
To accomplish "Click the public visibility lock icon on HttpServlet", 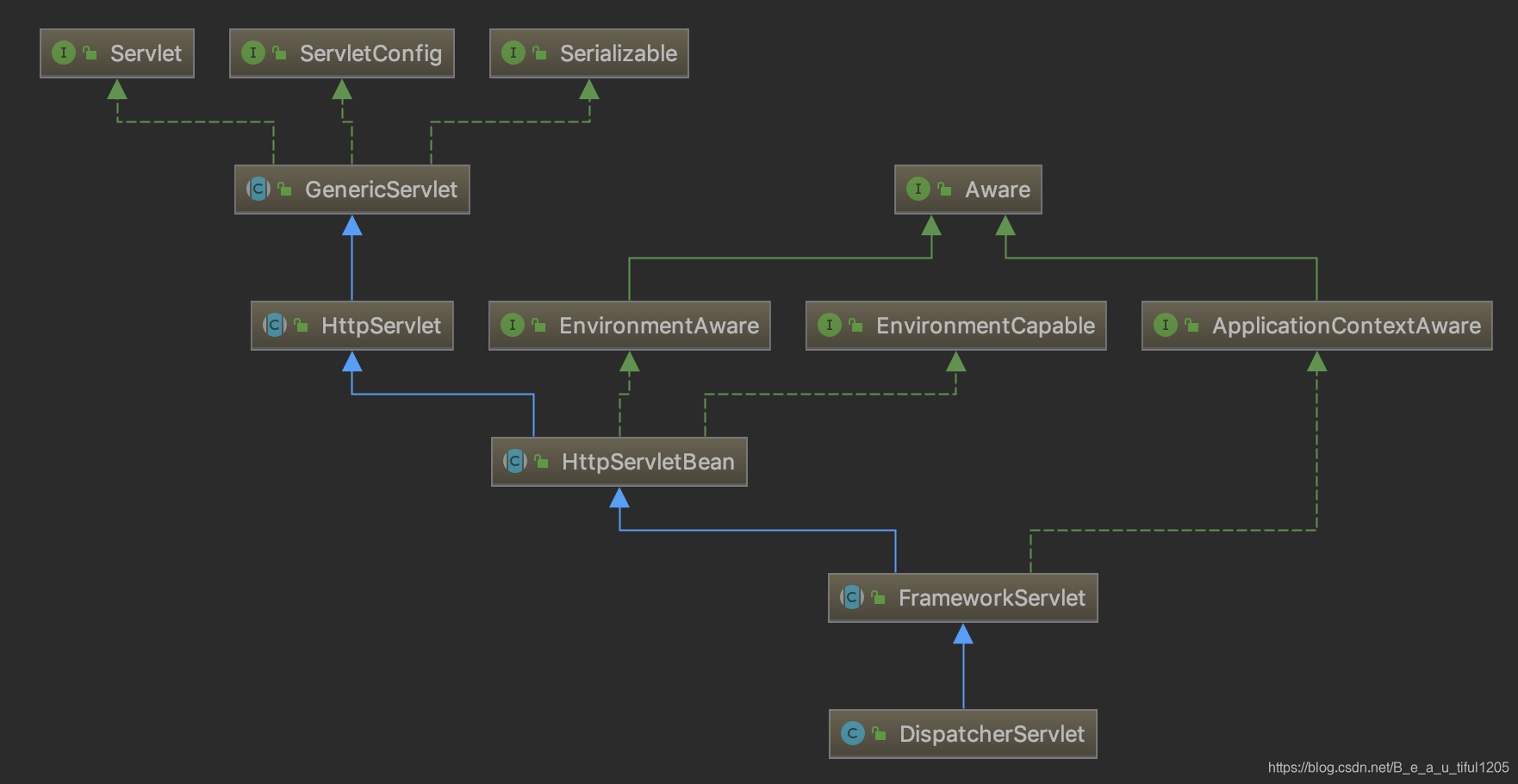I will coord(301,325).
